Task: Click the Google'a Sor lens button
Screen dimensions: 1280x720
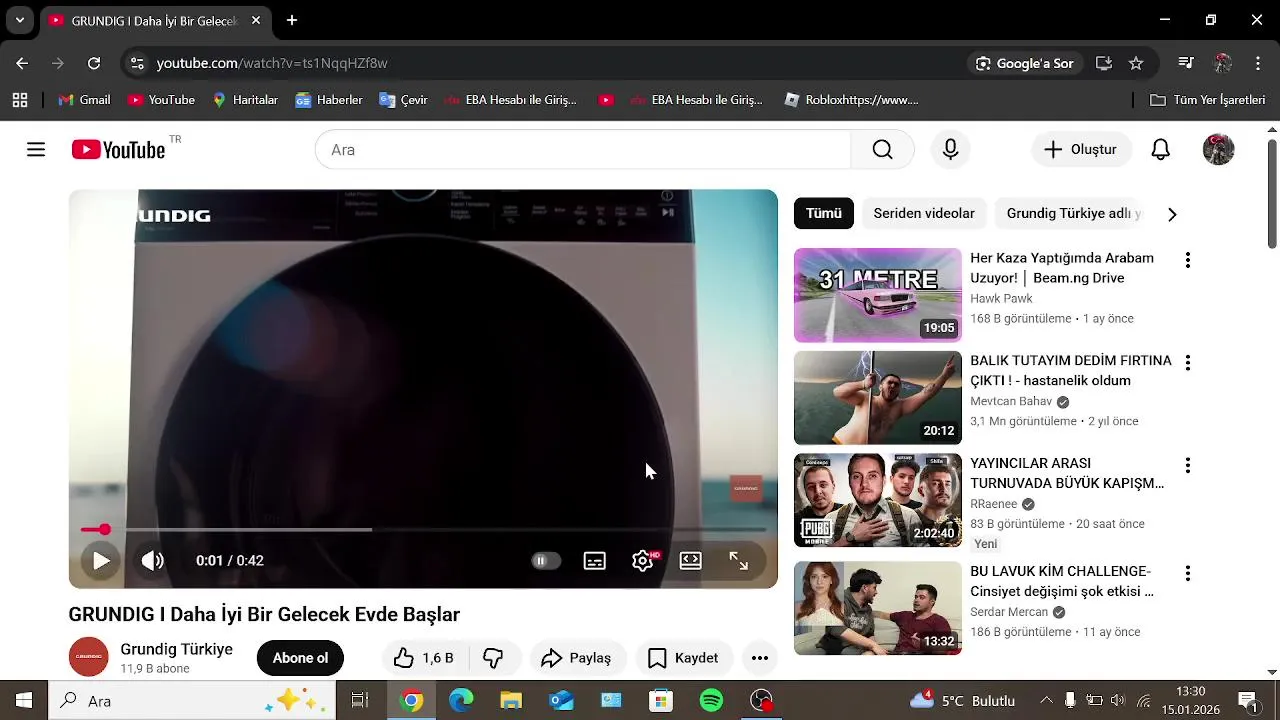Action: (x=1025, y=63)
